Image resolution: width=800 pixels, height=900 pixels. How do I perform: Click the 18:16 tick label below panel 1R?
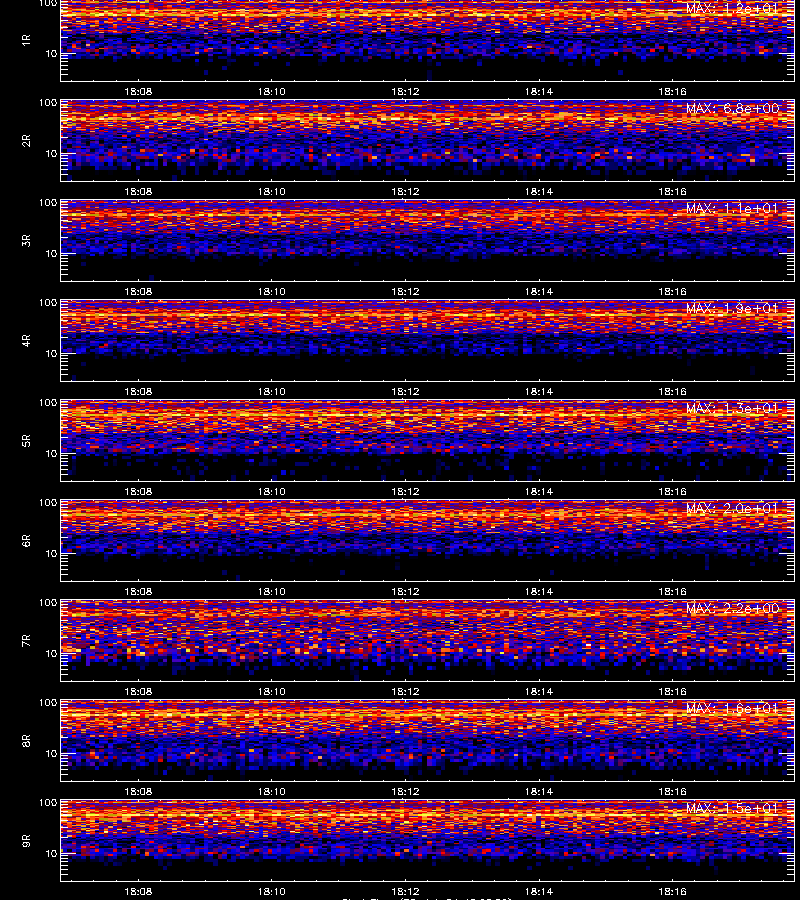[x=672, y=91]
